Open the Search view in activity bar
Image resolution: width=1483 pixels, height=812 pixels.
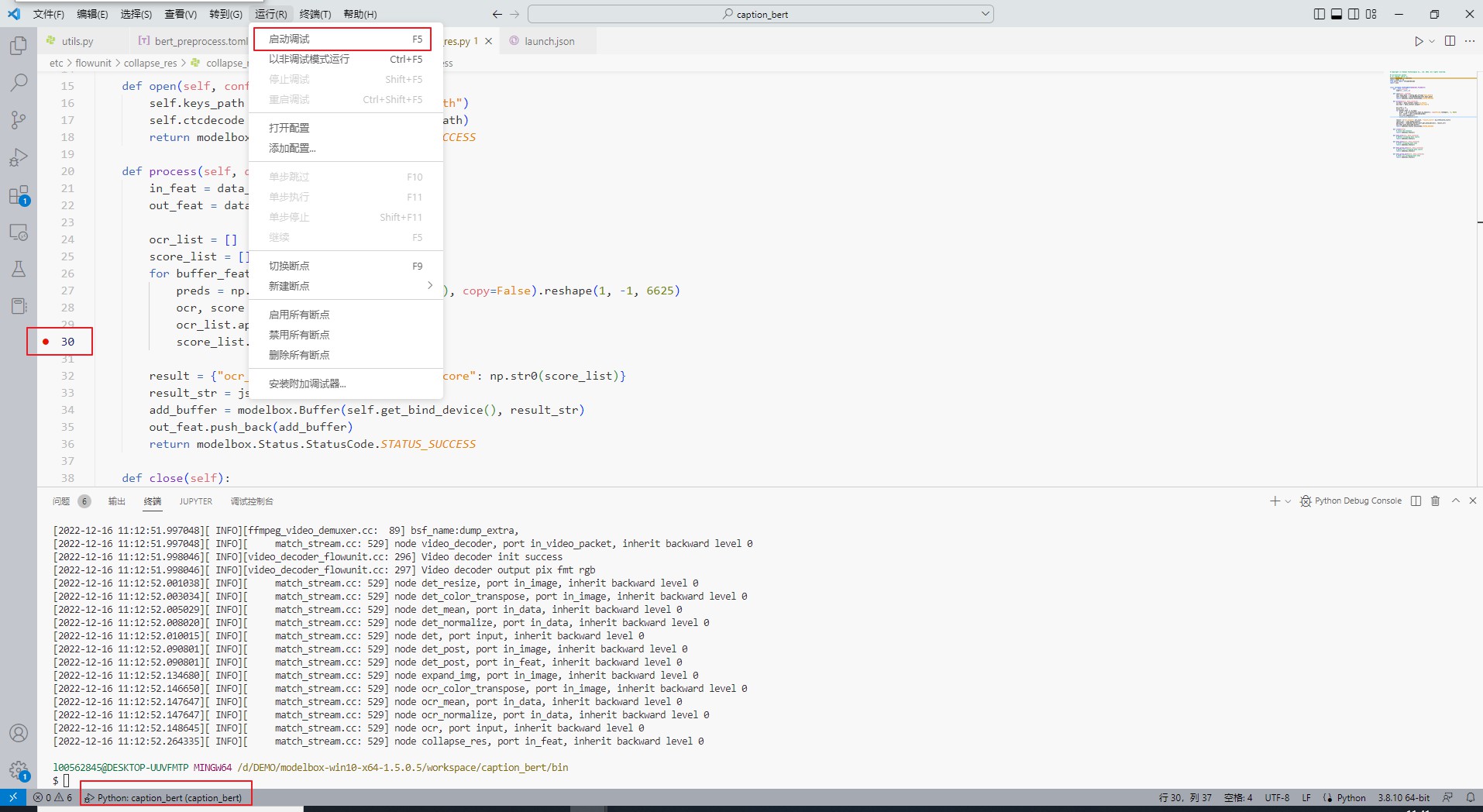[x=19, y=82]
